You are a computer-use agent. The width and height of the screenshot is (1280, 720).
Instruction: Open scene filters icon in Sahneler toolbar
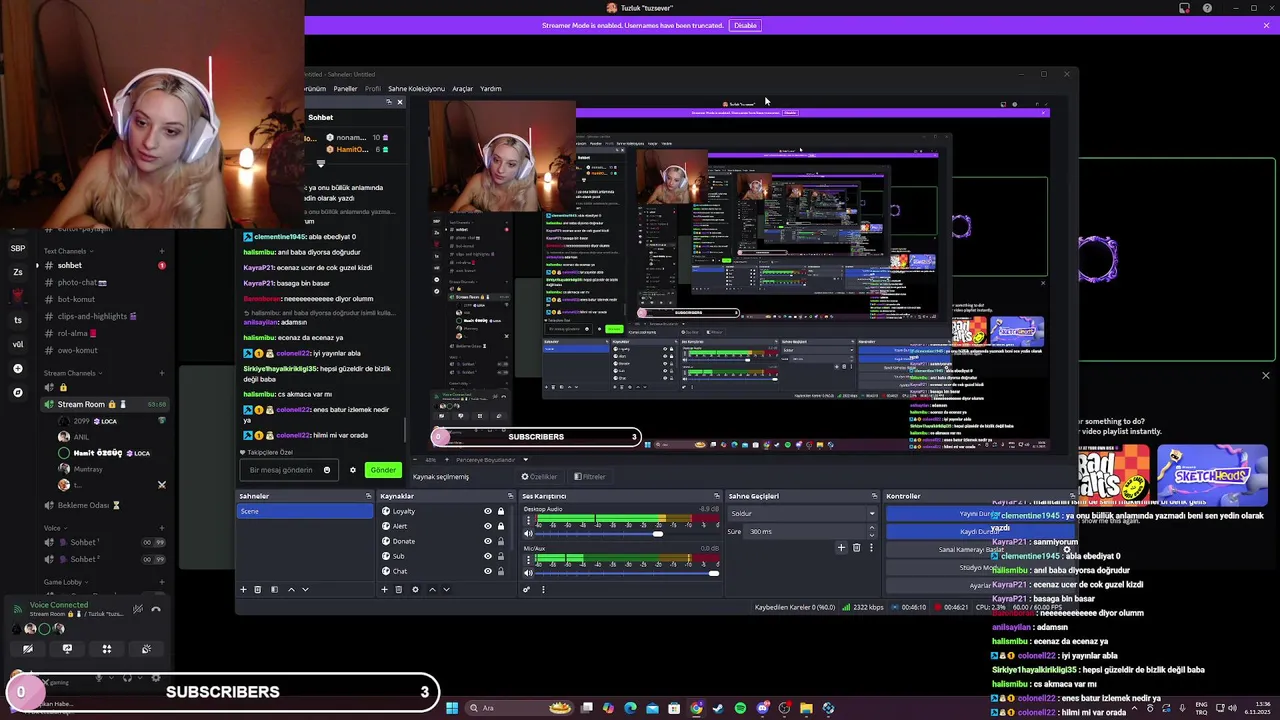coord(274,589)
